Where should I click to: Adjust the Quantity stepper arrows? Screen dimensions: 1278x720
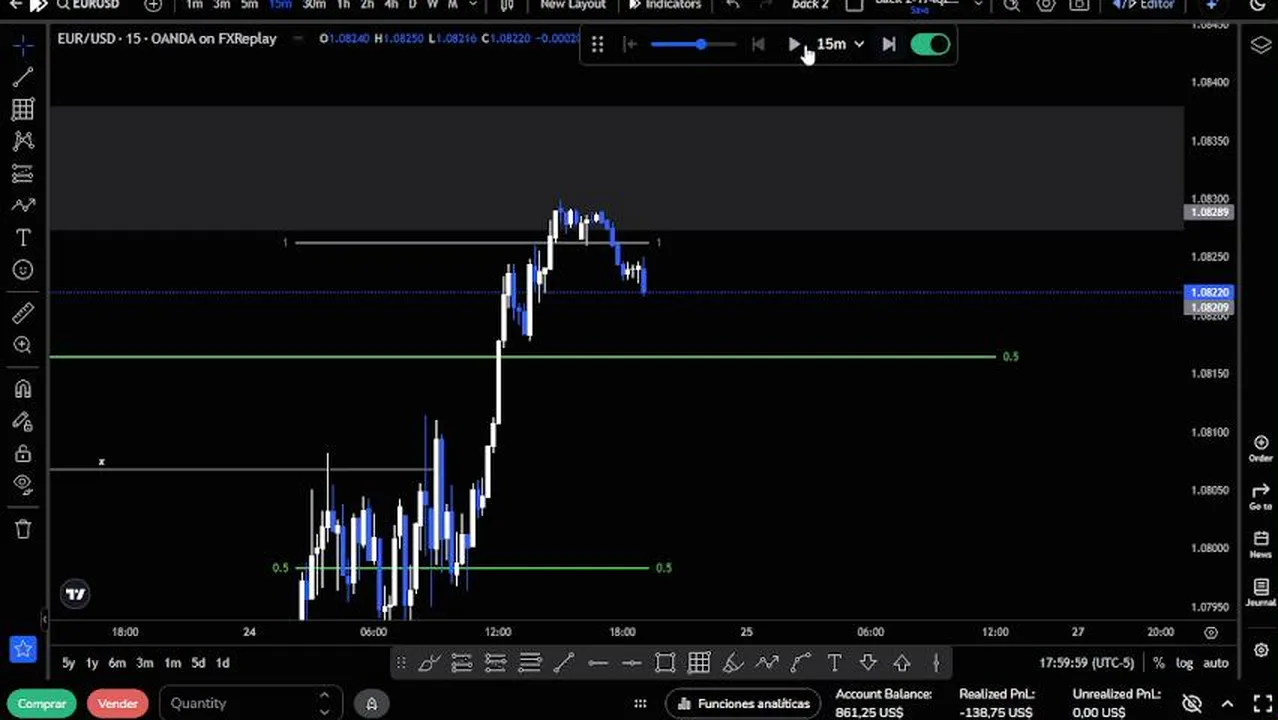(x=324, y=703)
